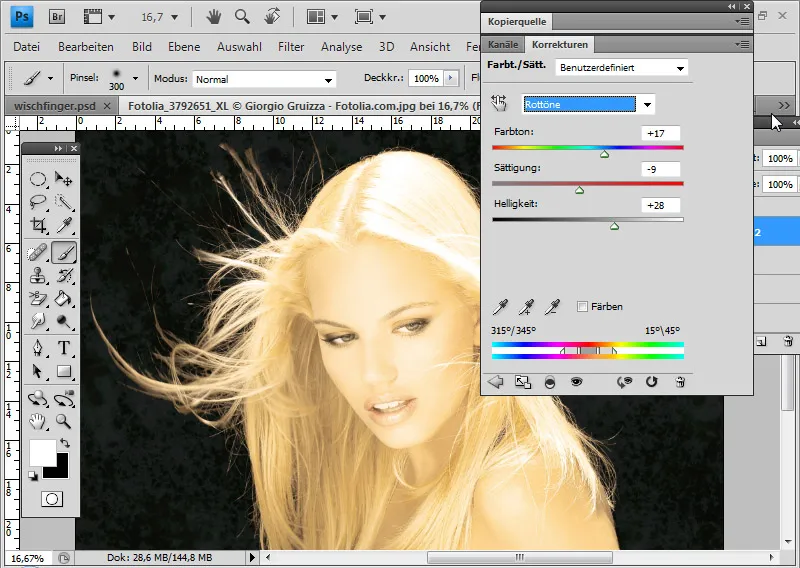
Task: Reset default foreground and background colors
Action: pyautogui.click(x=33, y=476)
